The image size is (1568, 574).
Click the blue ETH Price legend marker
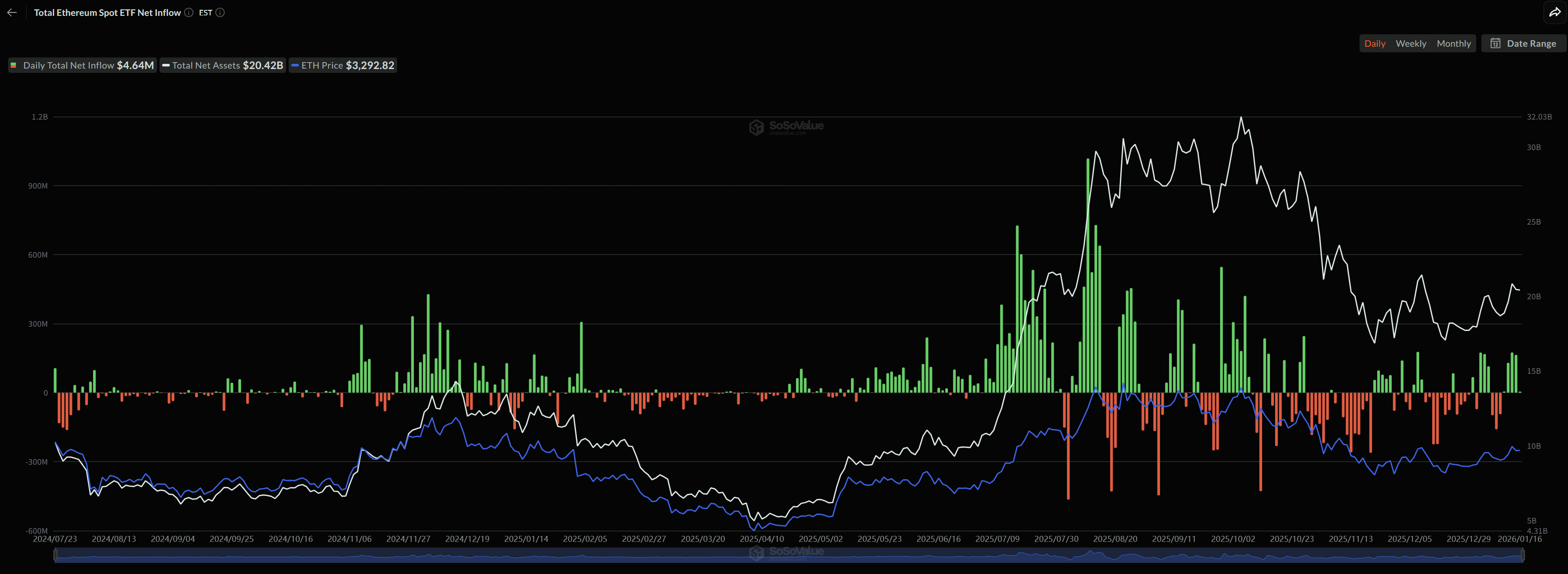(295, 65)
